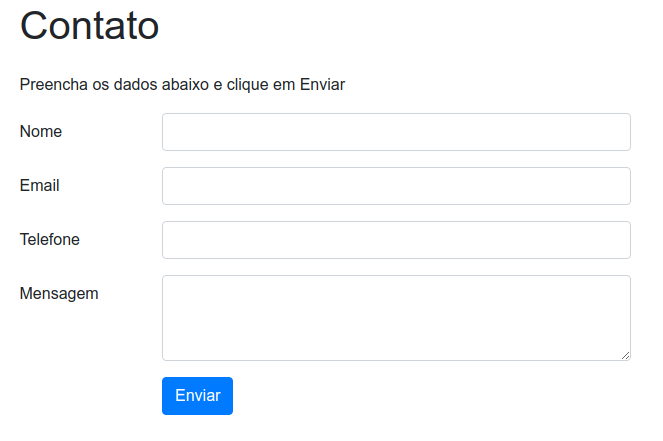Click the Nome input field
The image size is (663, 441).
click(x=396, y=132)
